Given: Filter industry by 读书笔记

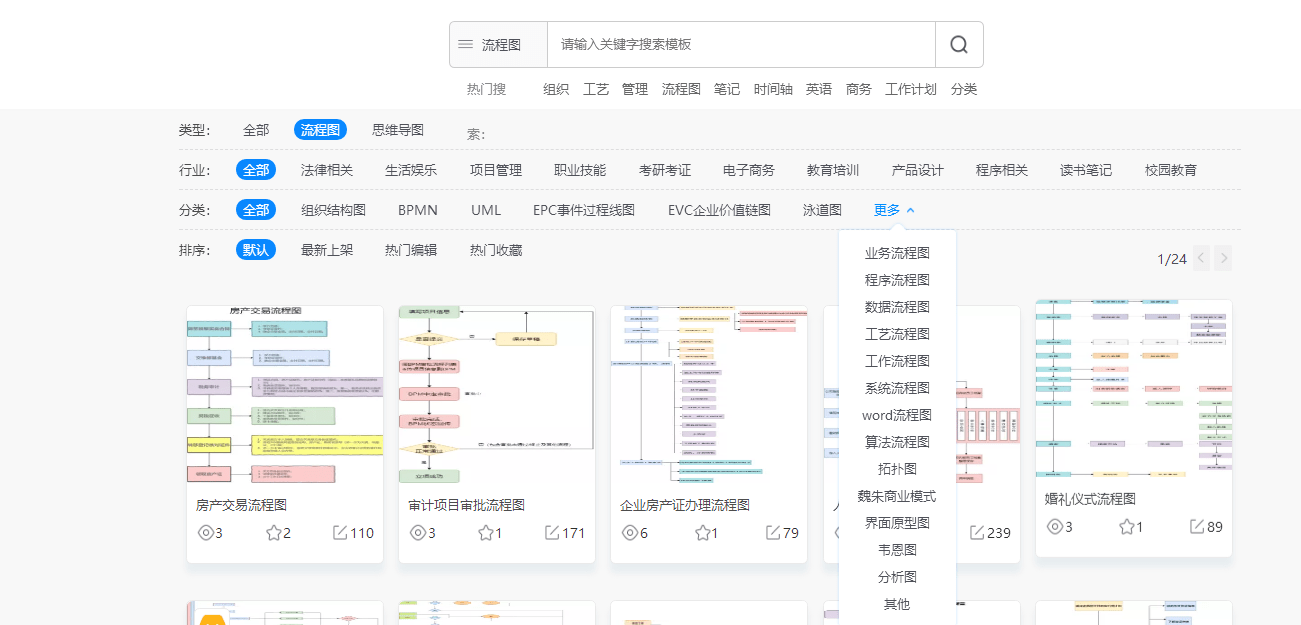Looking at the screenshot, I should [x=1086, y=170].
